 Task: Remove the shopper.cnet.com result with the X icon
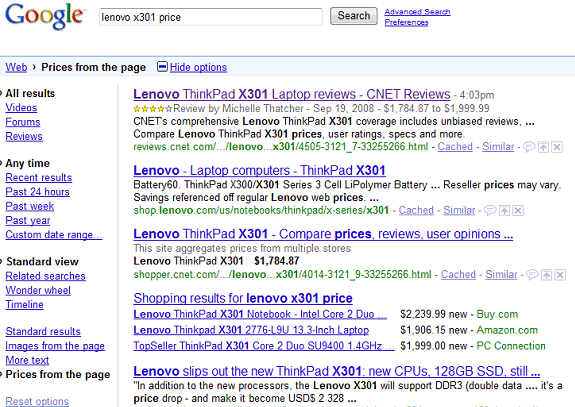[x=560, y=275]
